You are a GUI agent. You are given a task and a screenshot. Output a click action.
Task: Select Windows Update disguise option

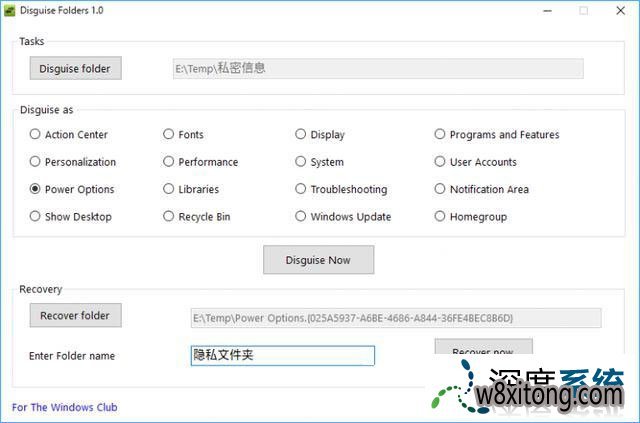point(301,216)
